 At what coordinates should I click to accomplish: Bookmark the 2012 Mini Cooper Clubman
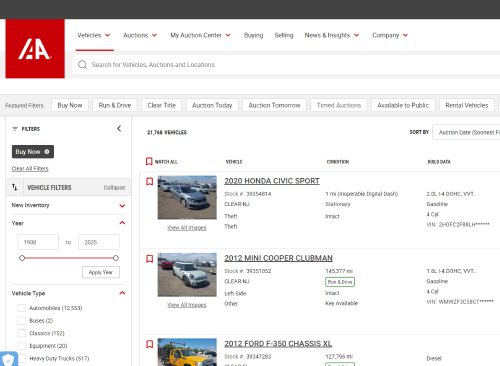pyautogui.click(x=149, y=259)
